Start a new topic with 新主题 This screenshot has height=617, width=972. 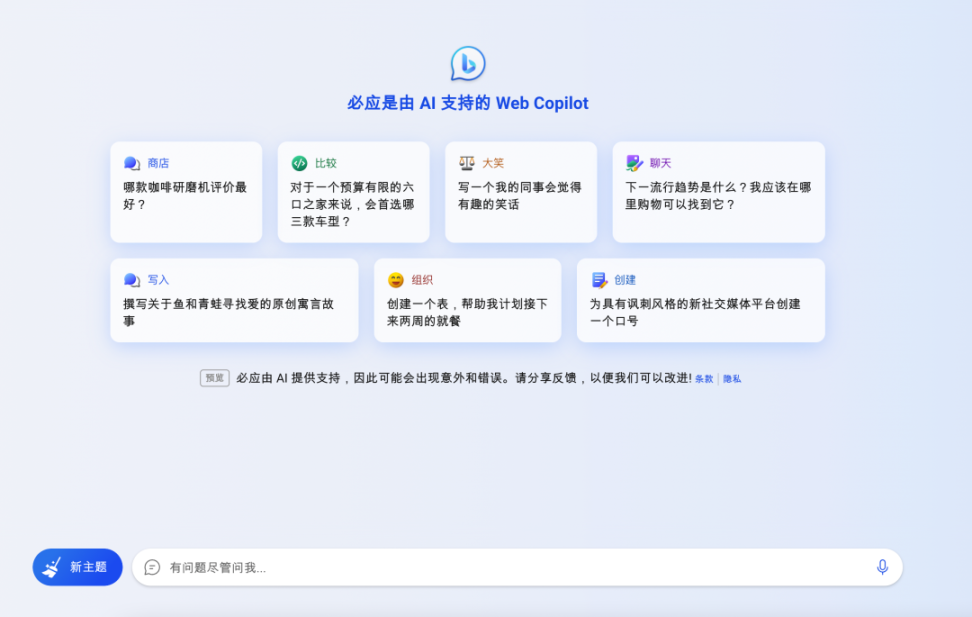77,567
